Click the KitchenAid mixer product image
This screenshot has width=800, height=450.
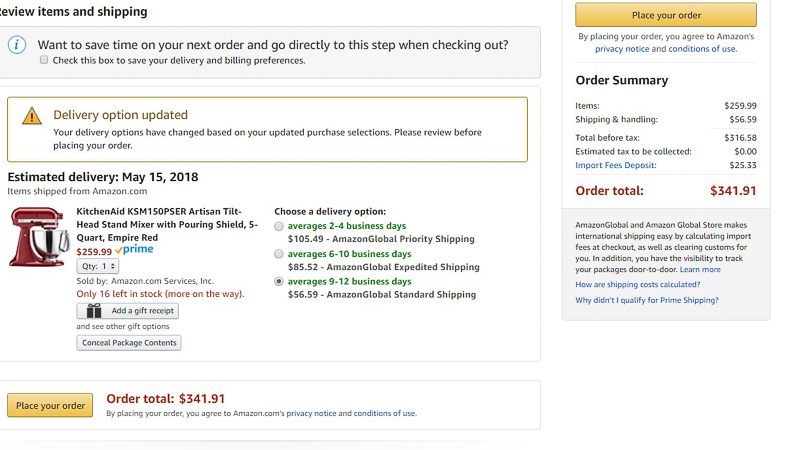[40, 236]
